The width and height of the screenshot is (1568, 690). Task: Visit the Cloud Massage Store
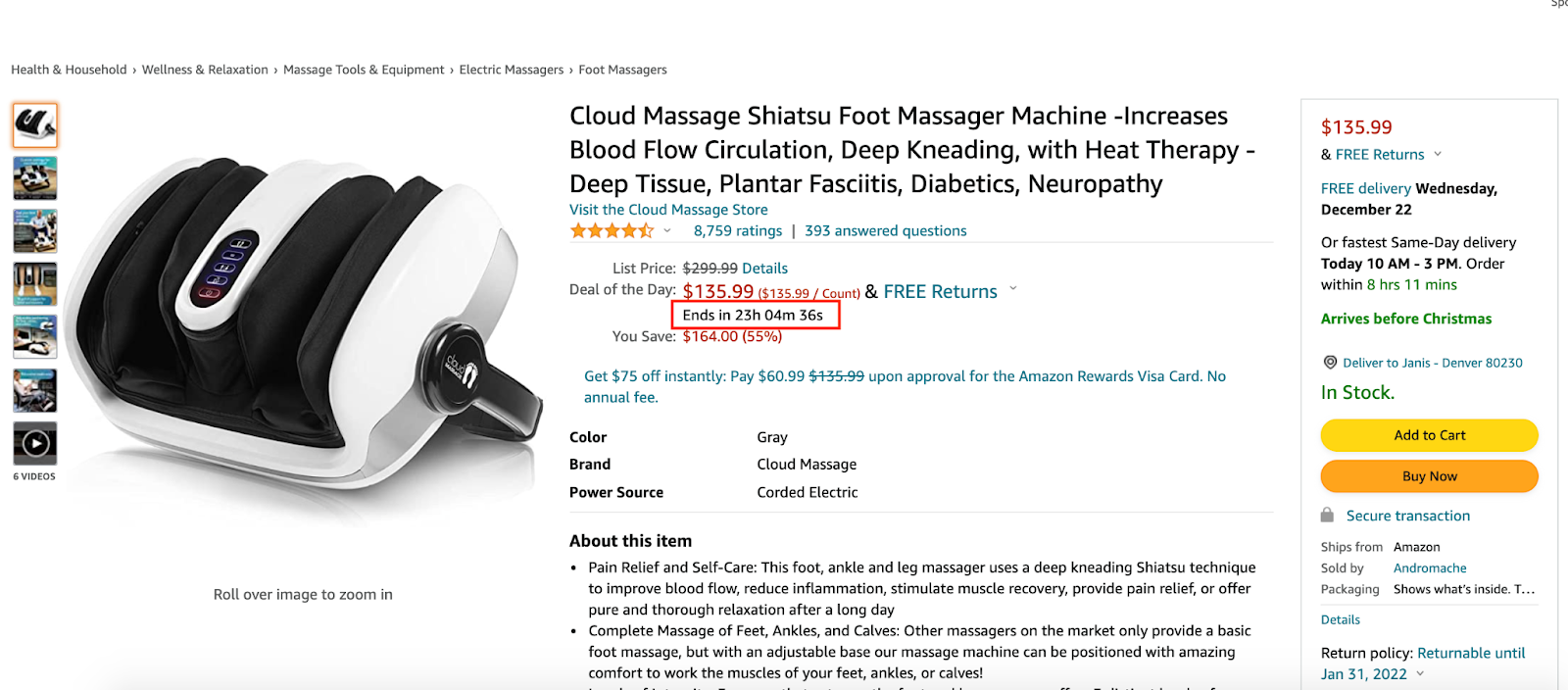[x=667, y=209]
